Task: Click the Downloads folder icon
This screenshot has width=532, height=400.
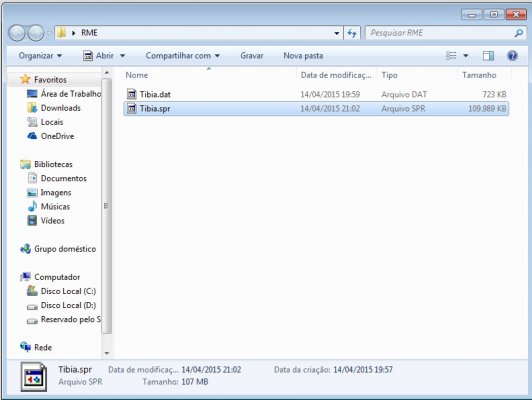Action: tap(32, 108)
